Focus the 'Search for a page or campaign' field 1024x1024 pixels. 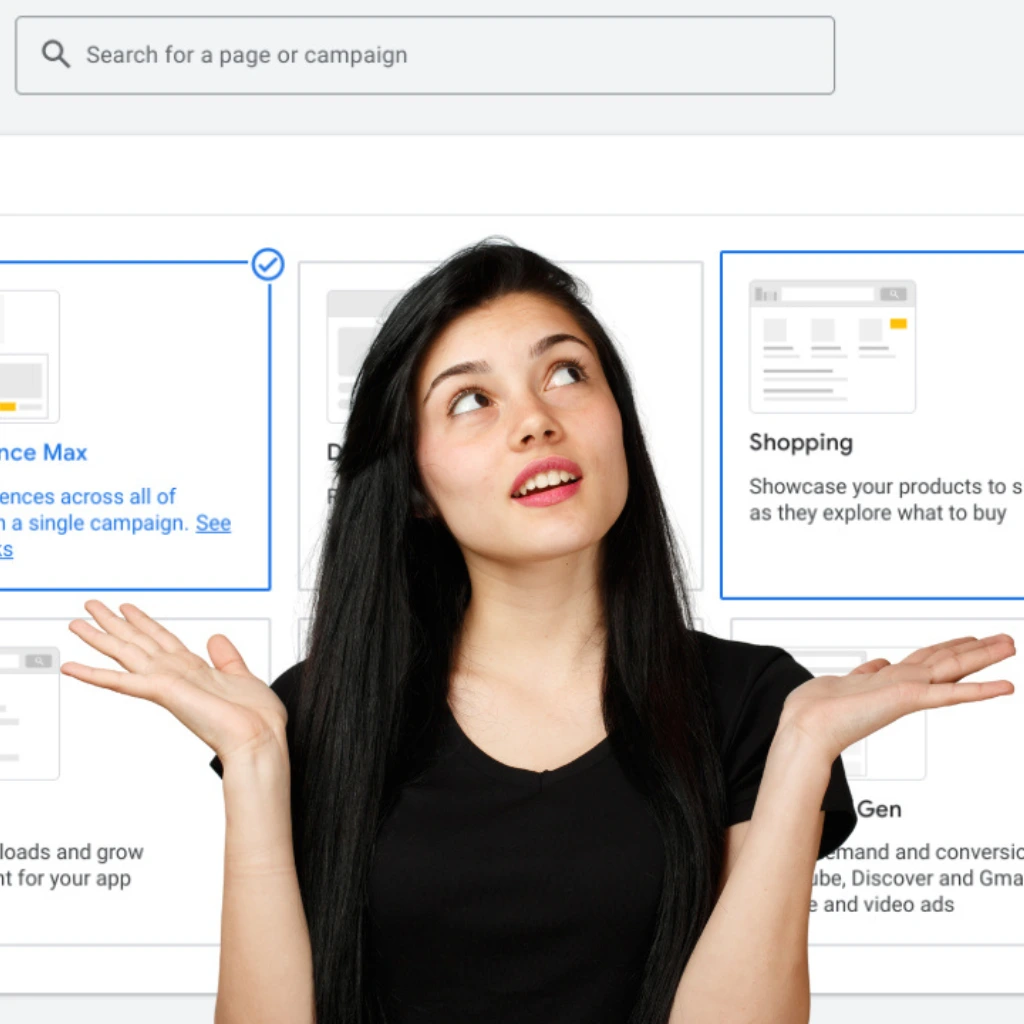pyautogui.click(x=440, y=55)
